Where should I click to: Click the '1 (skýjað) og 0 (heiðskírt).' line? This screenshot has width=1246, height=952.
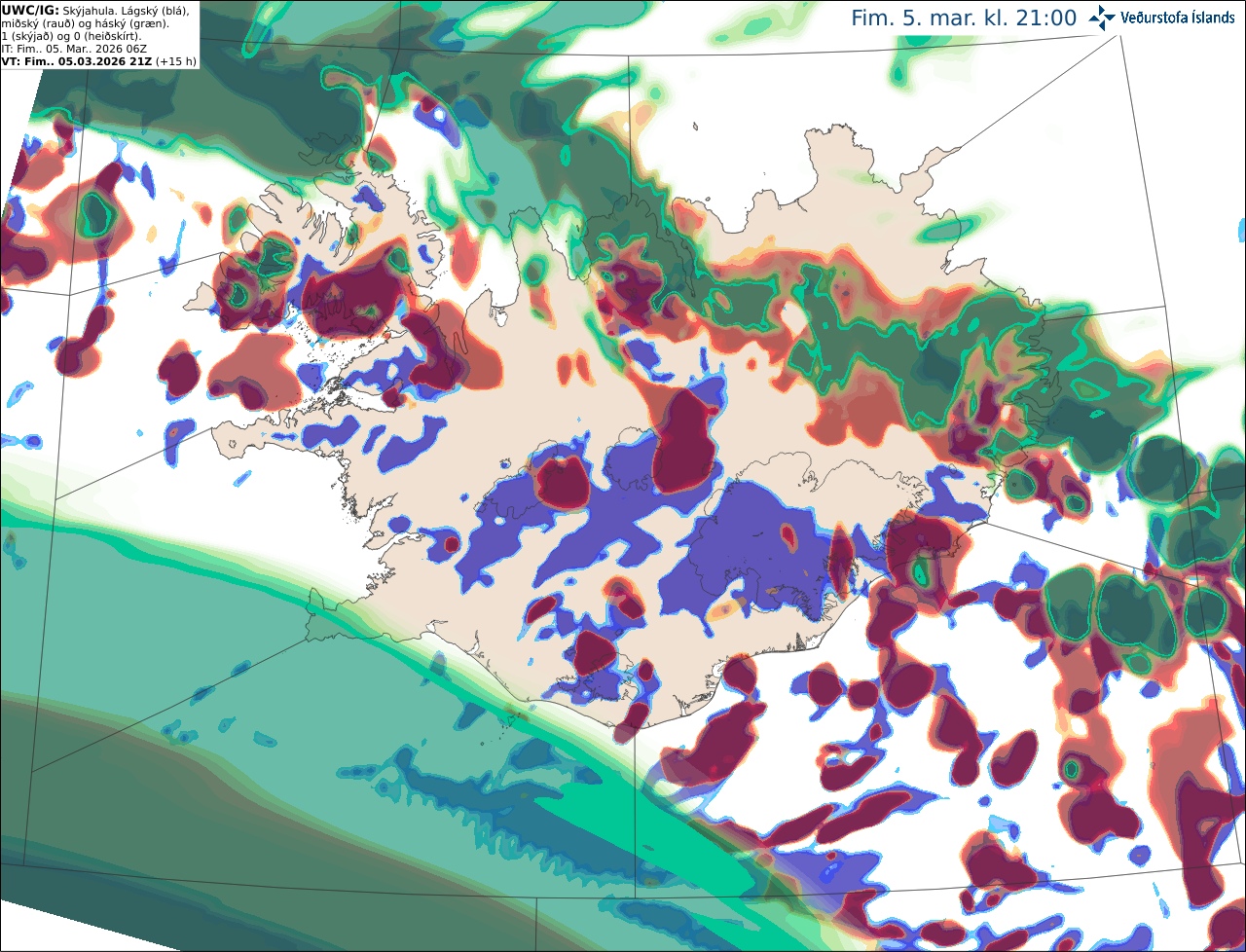71,35
